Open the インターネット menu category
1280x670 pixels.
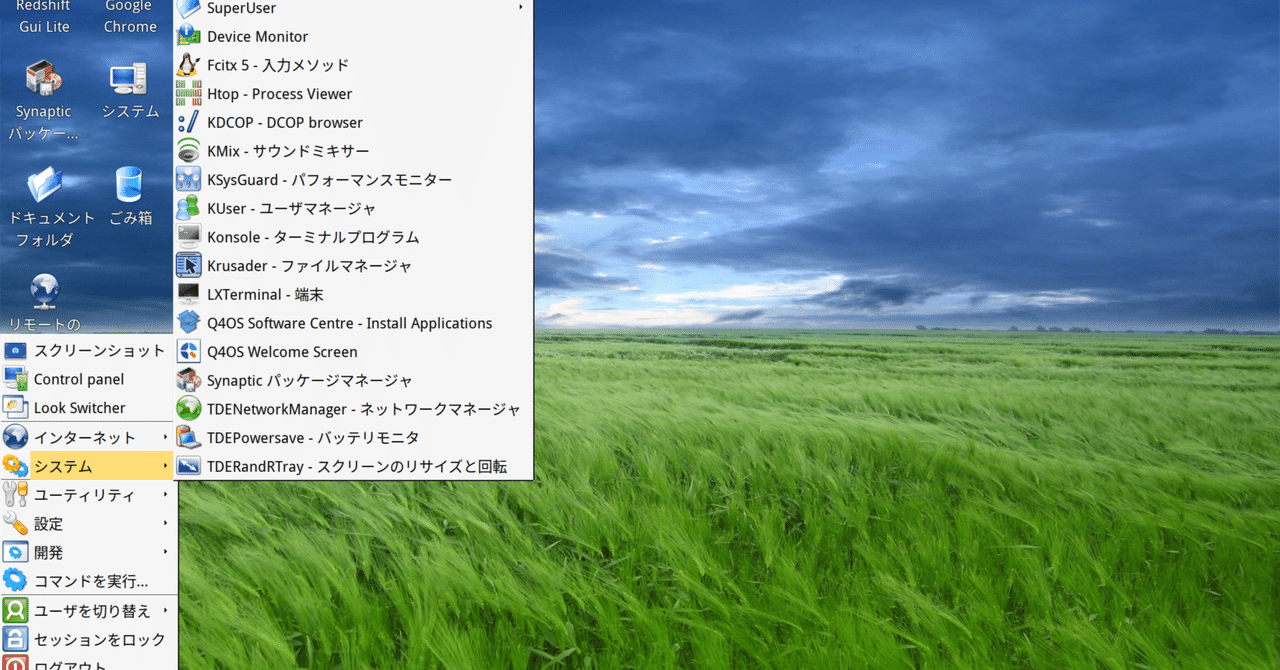(x=88, y=437)
